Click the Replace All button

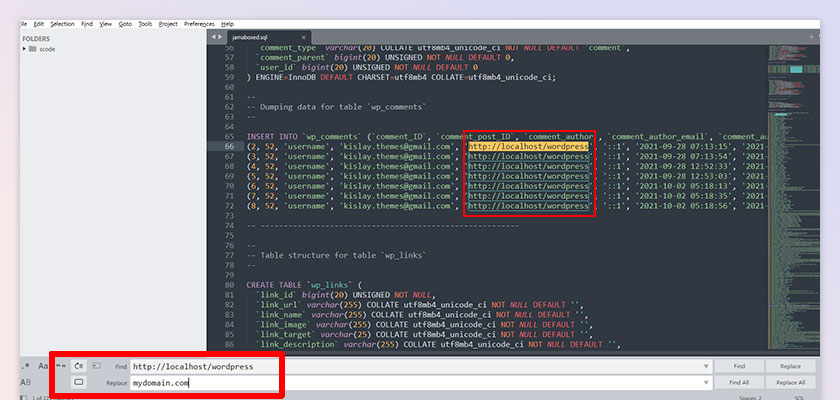click(790, 382)
